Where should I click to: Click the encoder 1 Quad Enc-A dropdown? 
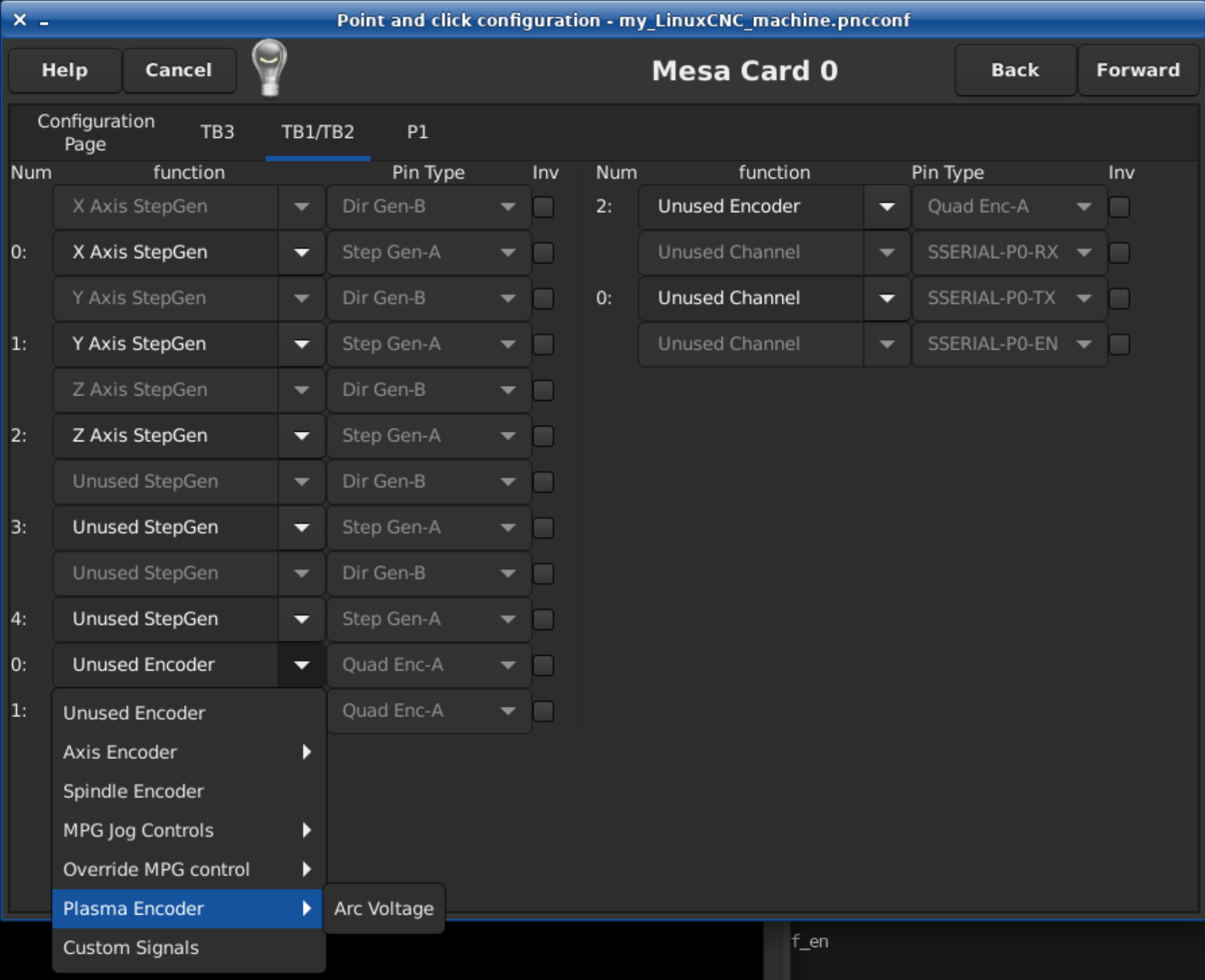coord(429,711)
